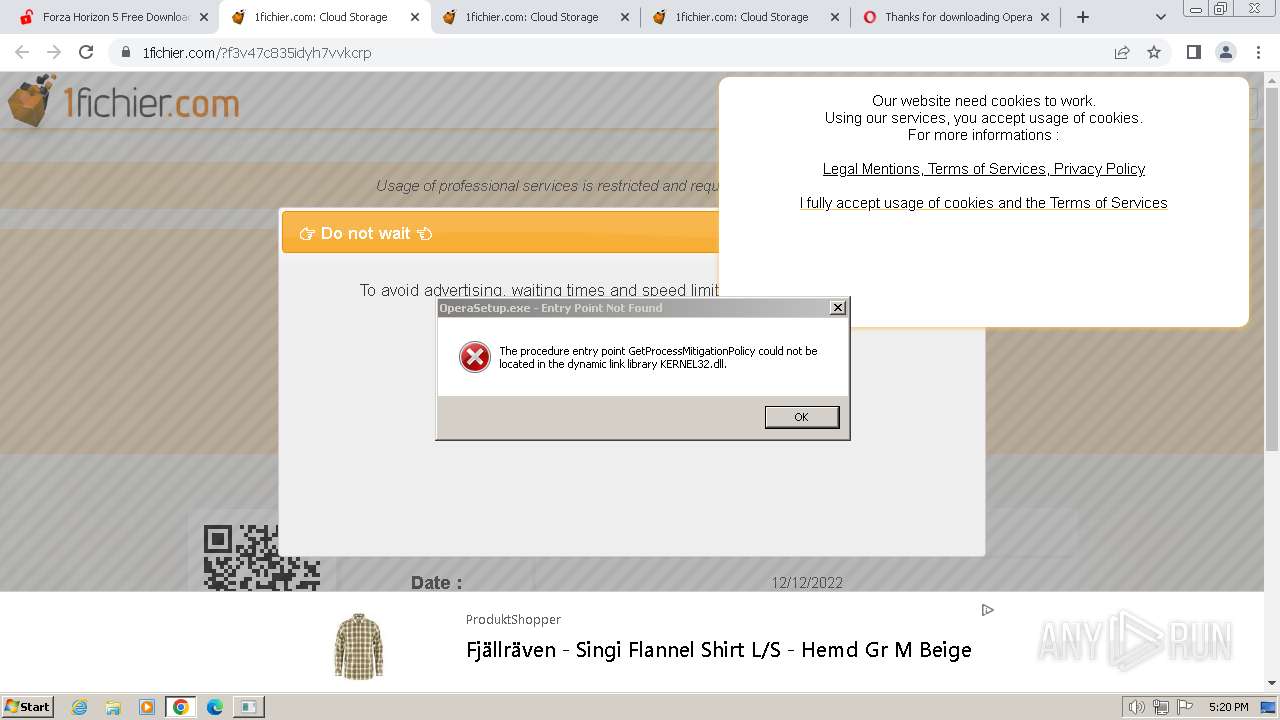Close the Thanks for downloading Opera tab

[1044, 17]
